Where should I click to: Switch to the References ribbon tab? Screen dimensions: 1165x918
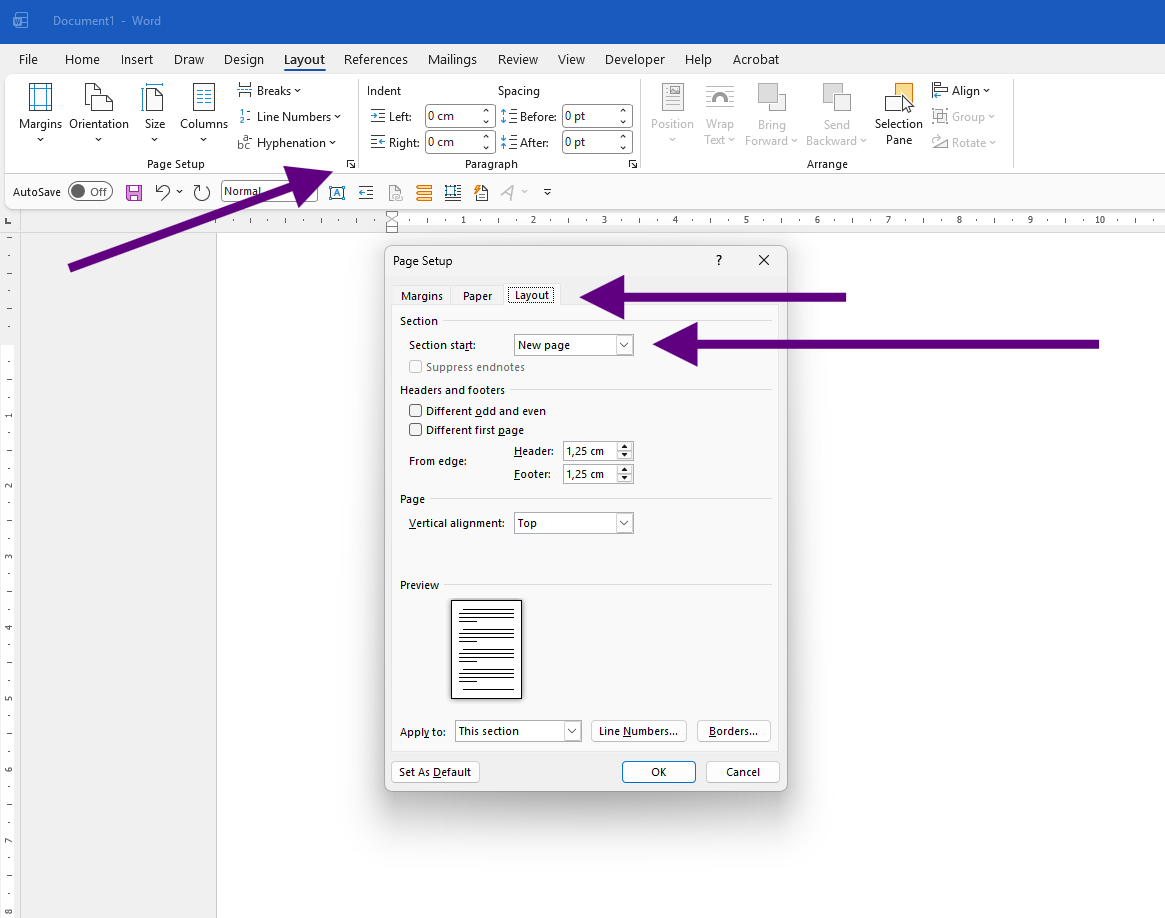(x=375, y=59)
